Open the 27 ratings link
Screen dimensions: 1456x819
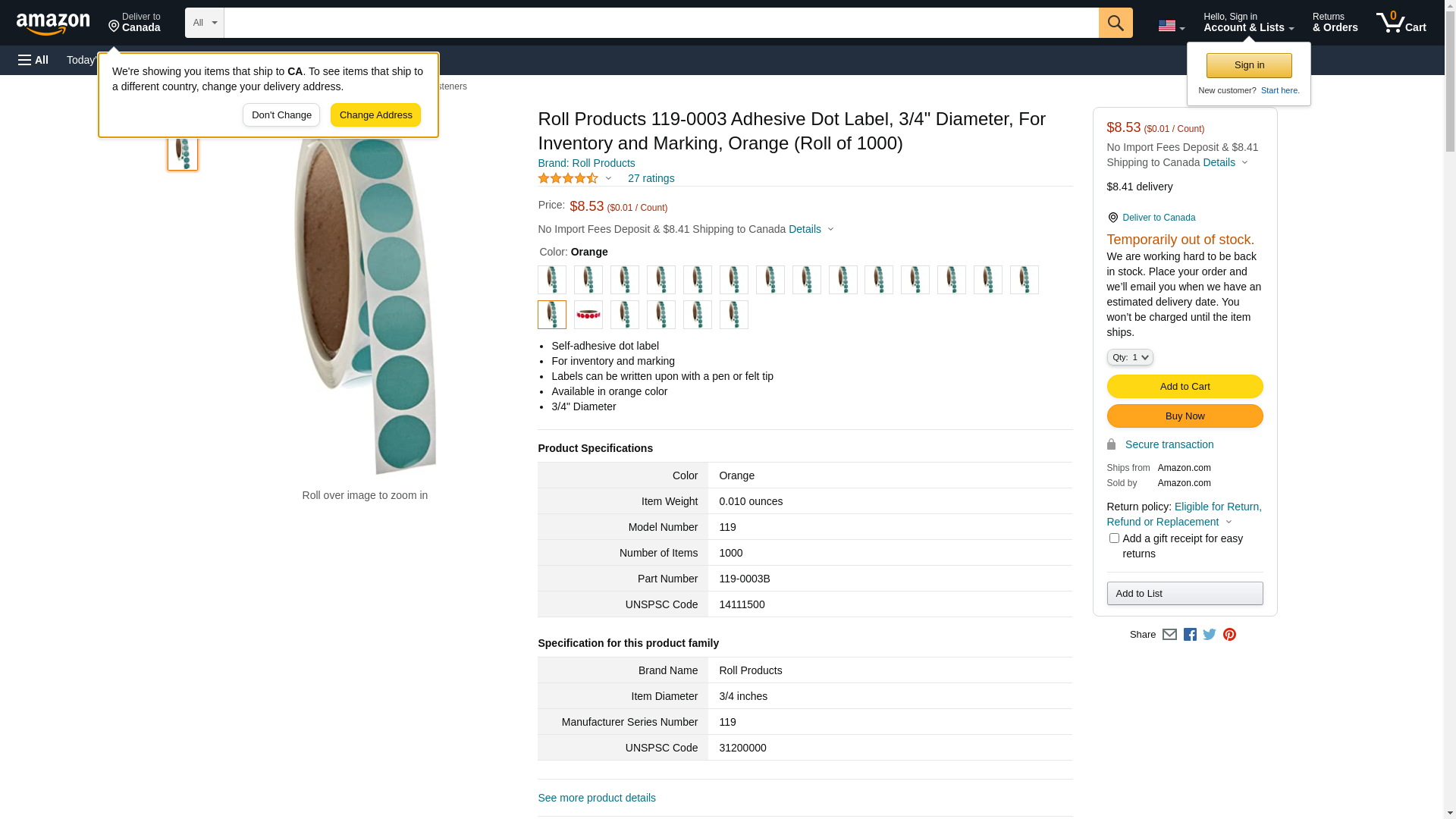coord(651,179)
